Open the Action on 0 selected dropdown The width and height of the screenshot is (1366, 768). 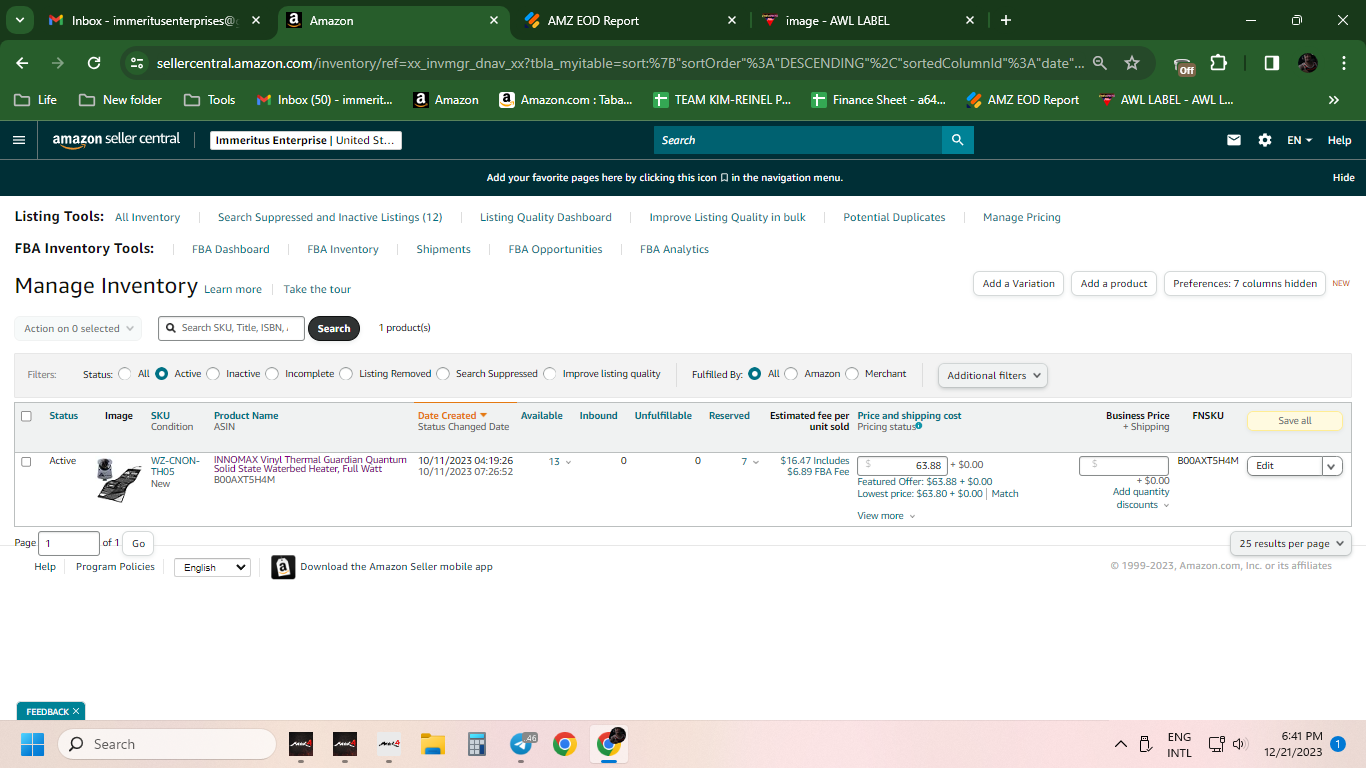pos(78,328)
